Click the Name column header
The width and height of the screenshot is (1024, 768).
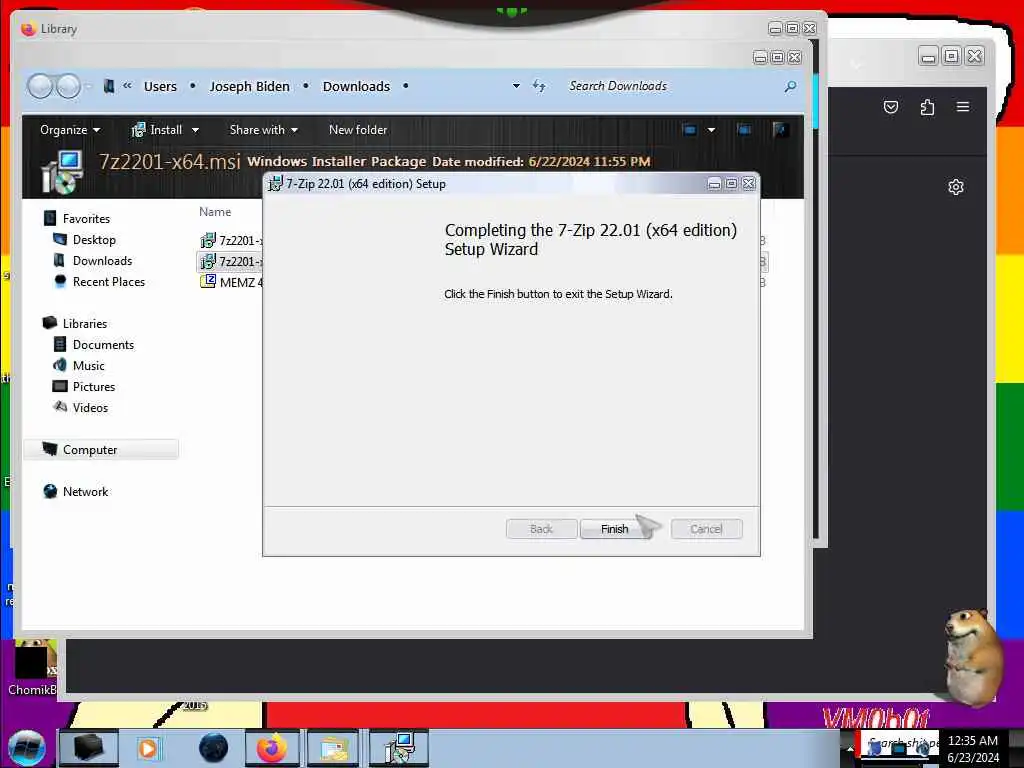coord(215,212)
